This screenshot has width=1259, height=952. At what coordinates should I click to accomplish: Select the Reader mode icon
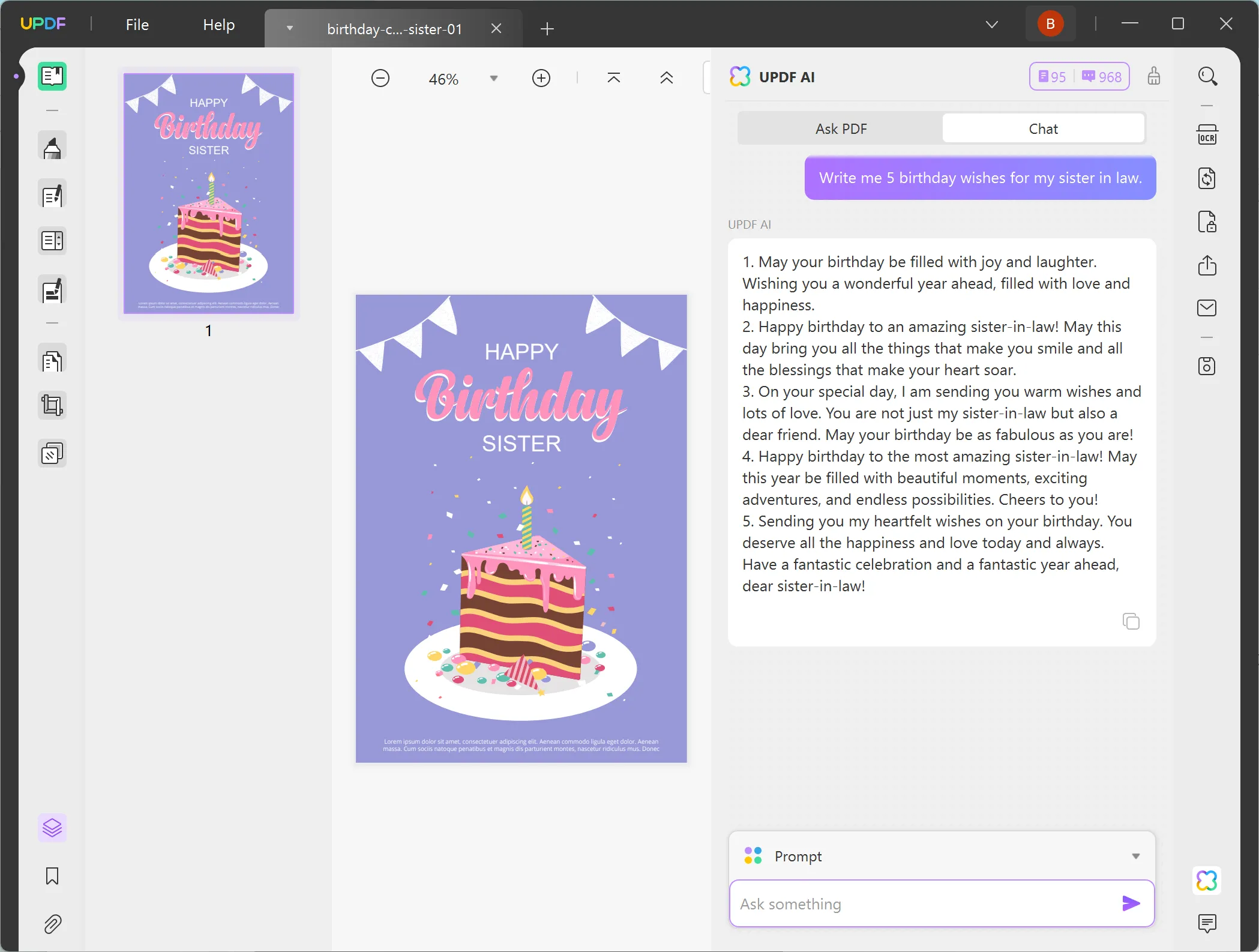pyautogui.click(x=52, y=76)
